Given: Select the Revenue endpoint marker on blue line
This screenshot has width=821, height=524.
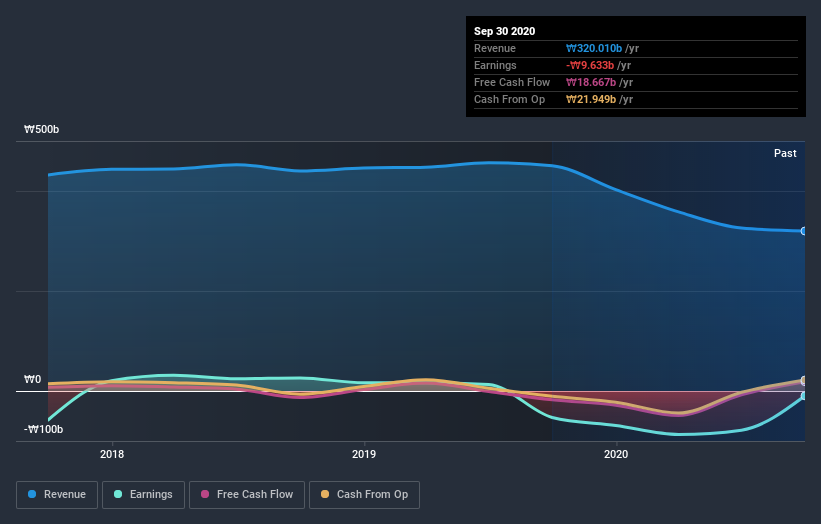Looking at the screenshot, I should tap(803, 231).
